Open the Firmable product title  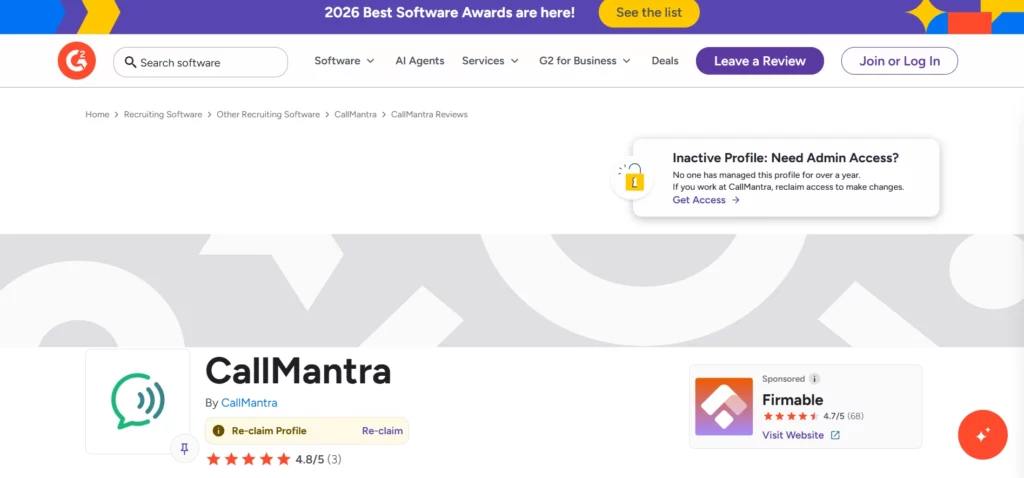(792, 400)
